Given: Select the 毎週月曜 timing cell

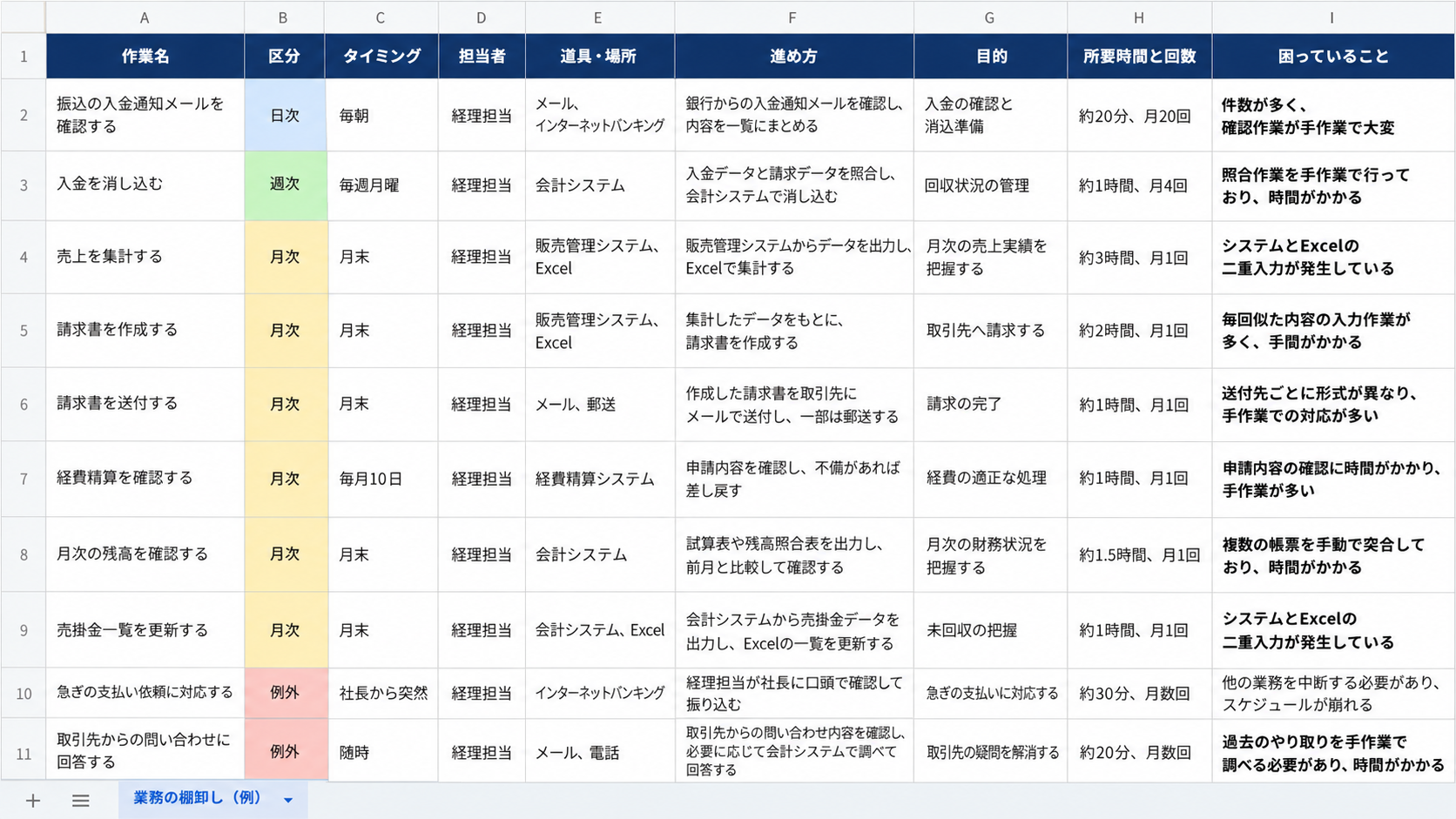Looking at the screenshot, I should coord(381,185).
